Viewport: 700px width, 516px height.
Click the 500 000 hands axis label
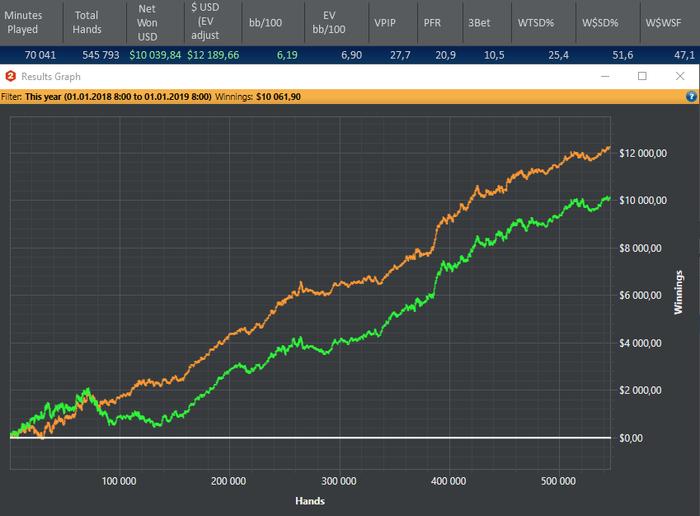(x=558, y=481)
